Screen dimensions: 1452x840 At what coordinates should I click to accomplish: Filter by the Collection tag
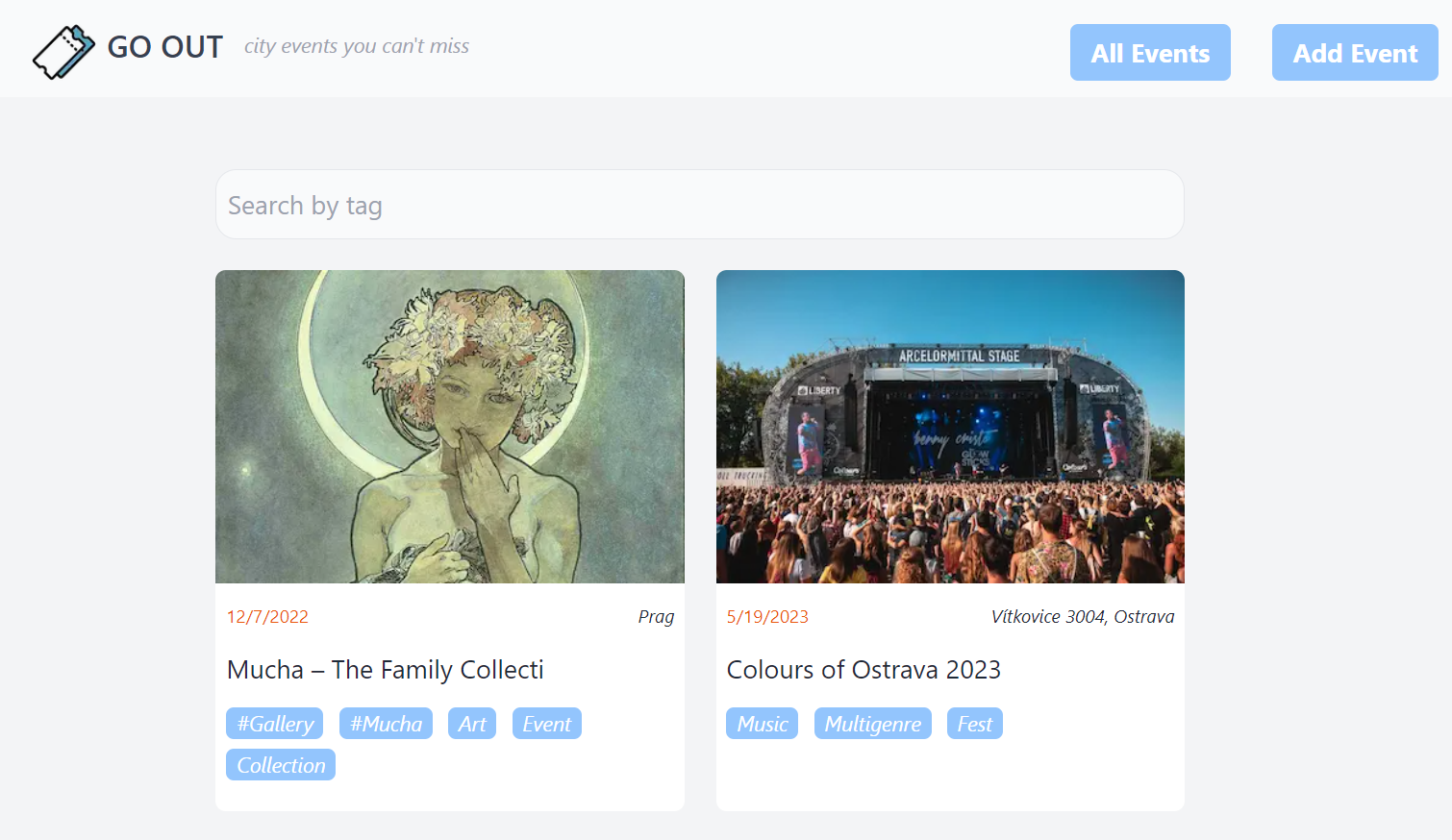click(x=281, y=765)
